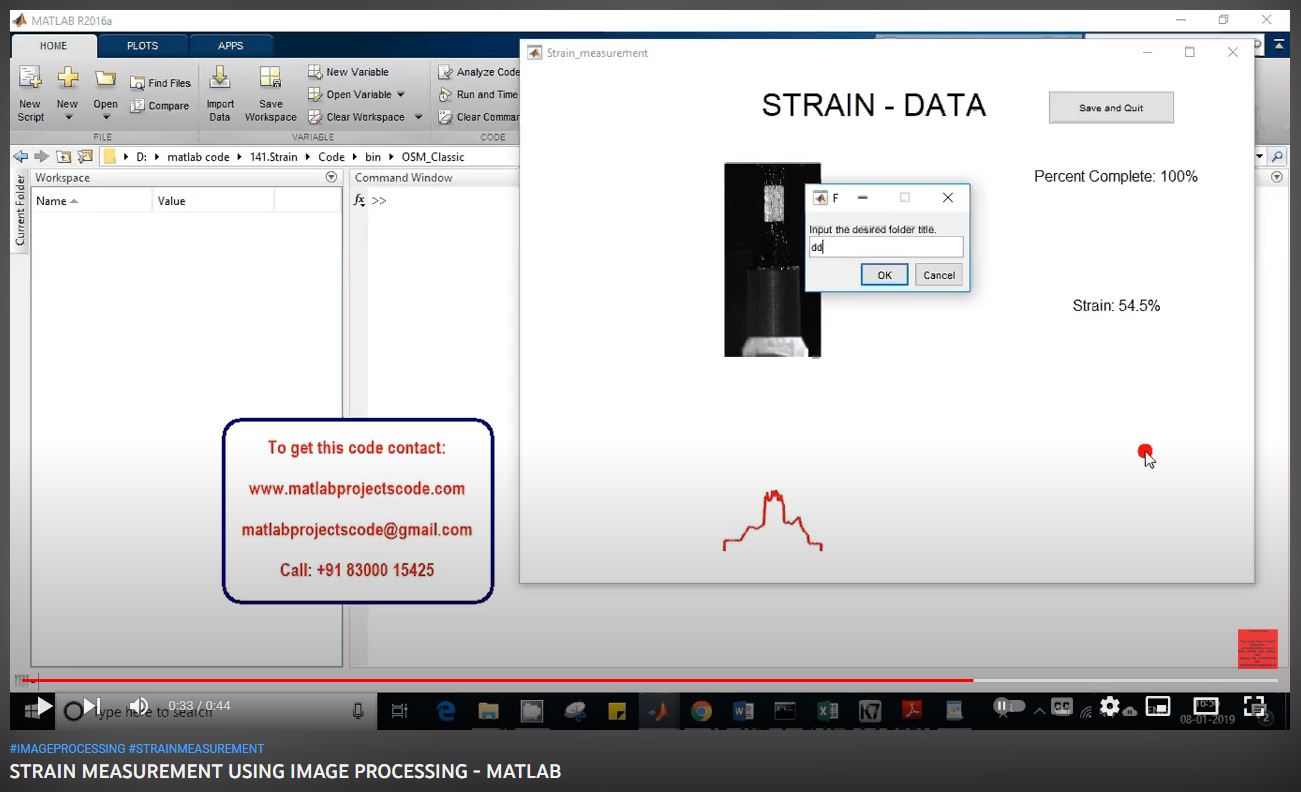This screenshot has height=792, width=1301.
Task: Switch the video to miniplayer
Action: point(1158,707)
